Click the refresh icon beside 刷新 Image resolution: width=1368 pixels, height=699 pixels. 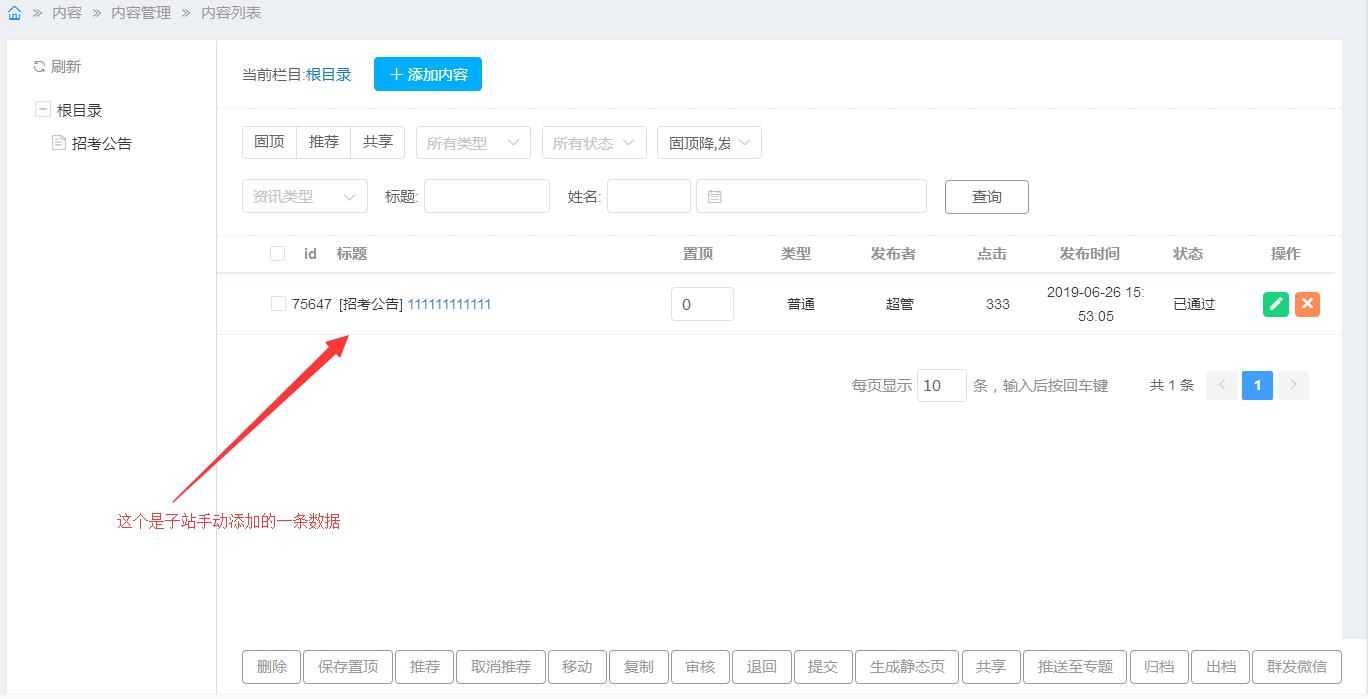[40, 67]
